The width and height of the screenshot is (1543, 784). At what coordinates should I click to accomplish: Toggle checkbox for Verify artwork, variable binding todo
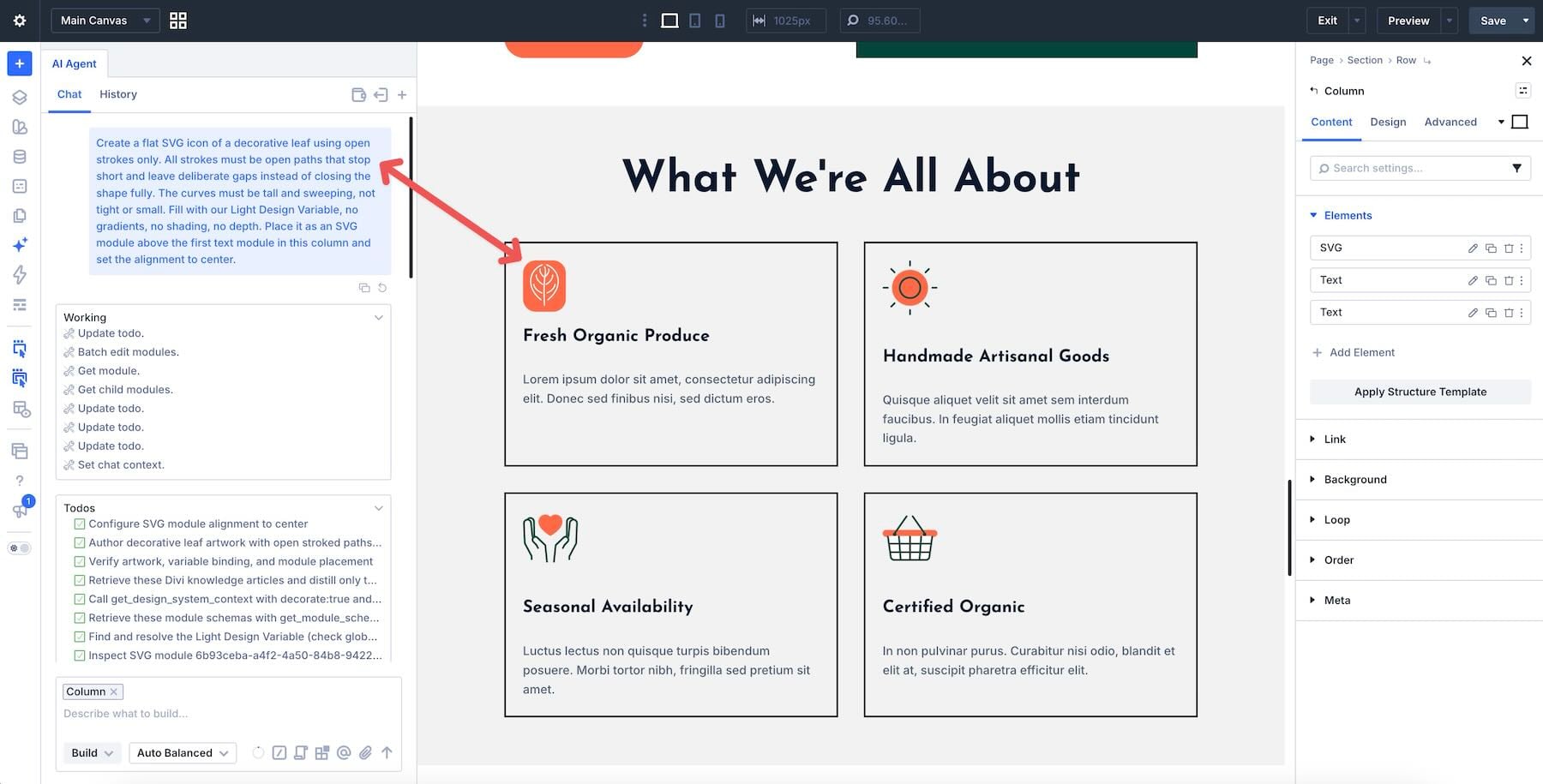click(80, 561)
